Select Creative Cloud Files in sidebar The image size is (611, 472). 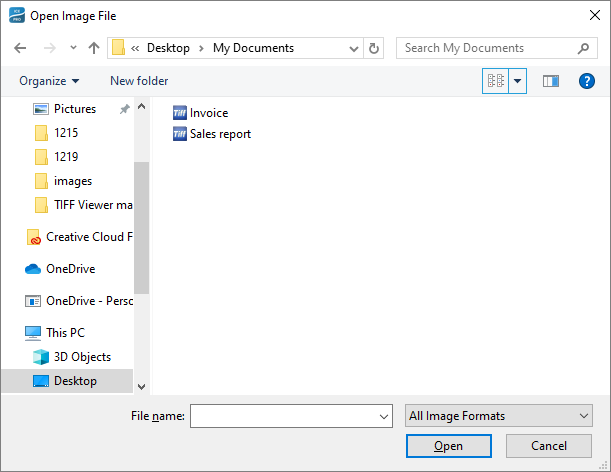click(x=88, y=237)
